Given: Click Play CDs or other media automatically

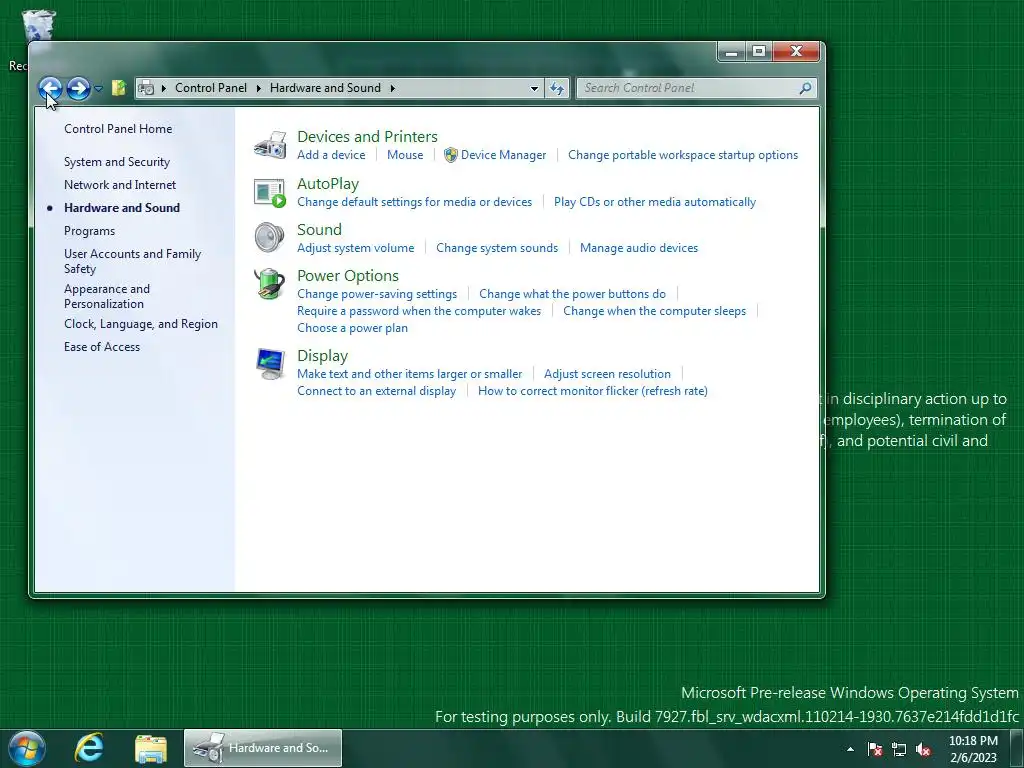Looking at the screenshot, I should point(655,202).
